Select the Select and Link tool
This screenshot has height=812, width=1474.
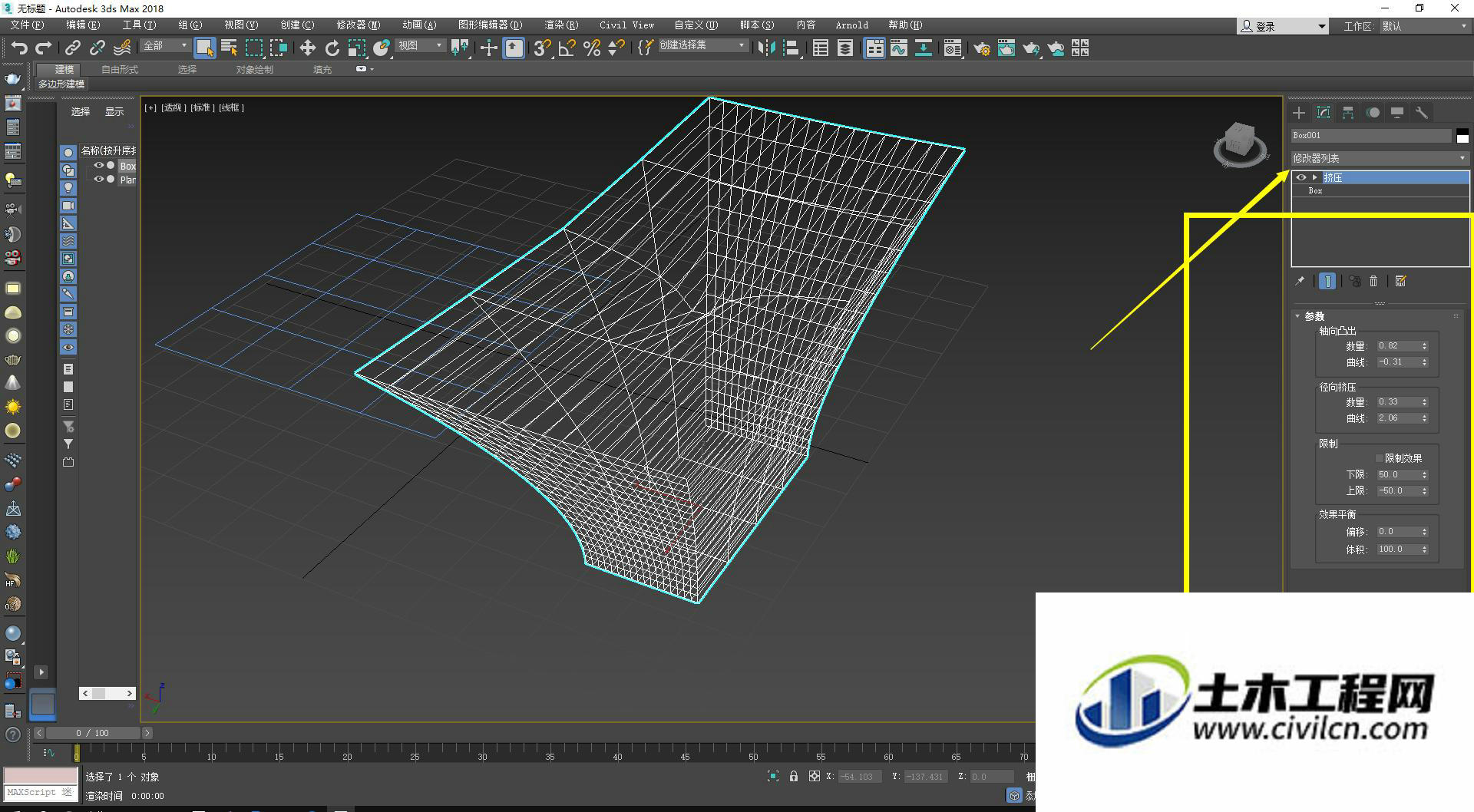click(x=72, y=48)
